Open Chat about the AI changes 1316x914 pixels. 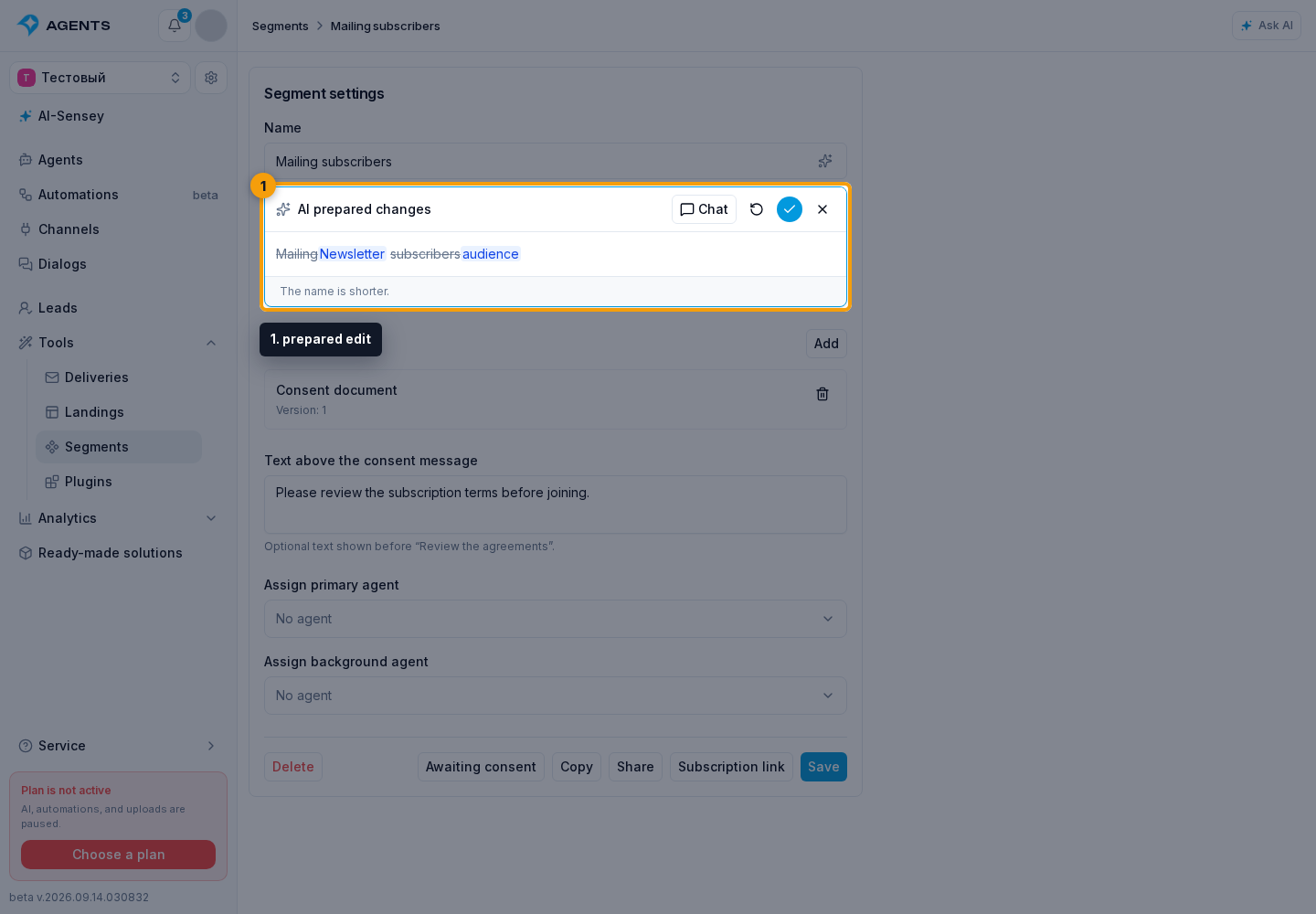[704, 209]
